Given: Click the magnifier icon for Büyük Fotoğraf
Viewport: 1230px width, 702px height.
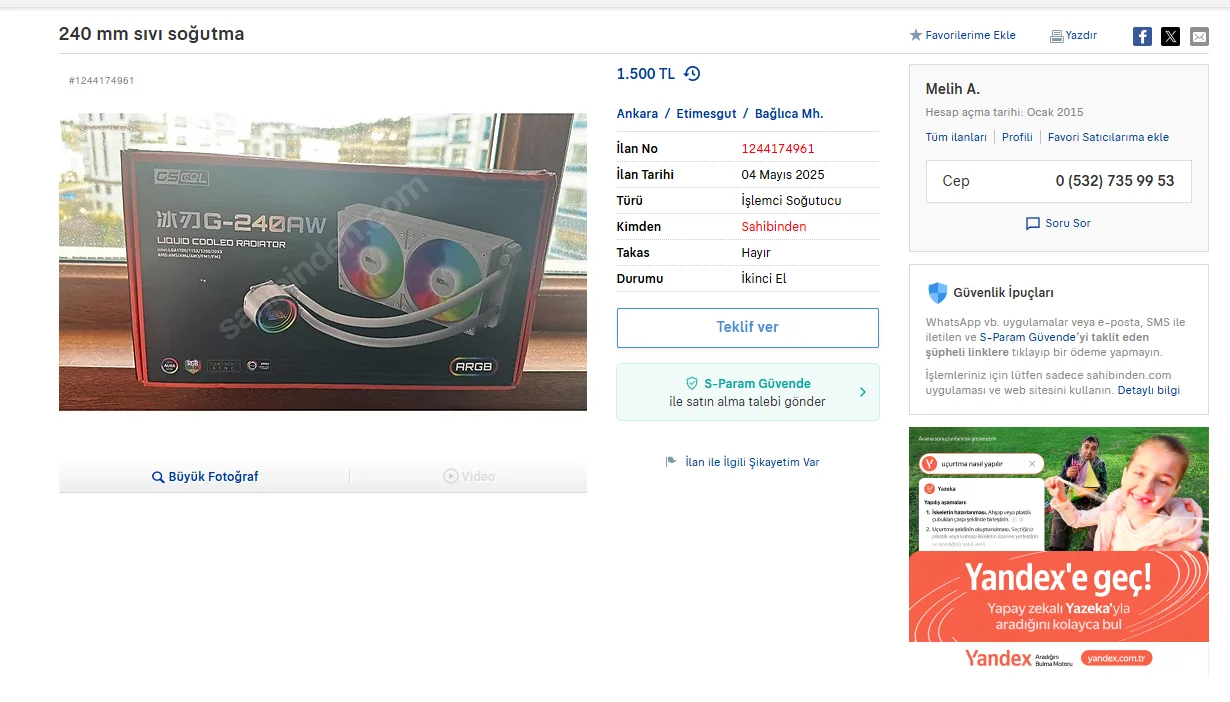Looking at the screenshot, I should click(158, 477).
